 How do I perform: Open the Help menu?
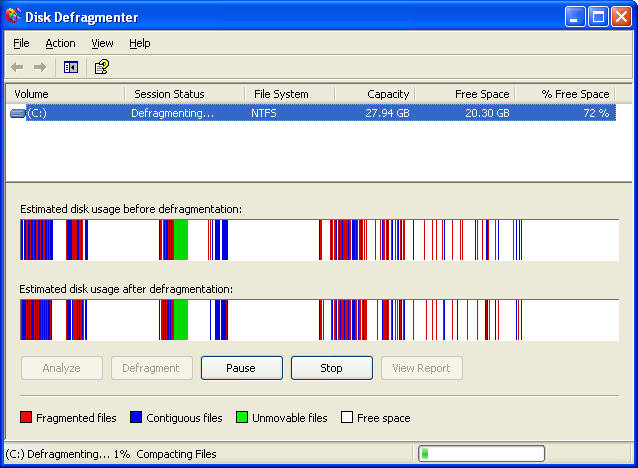click(x=140, y=43)
